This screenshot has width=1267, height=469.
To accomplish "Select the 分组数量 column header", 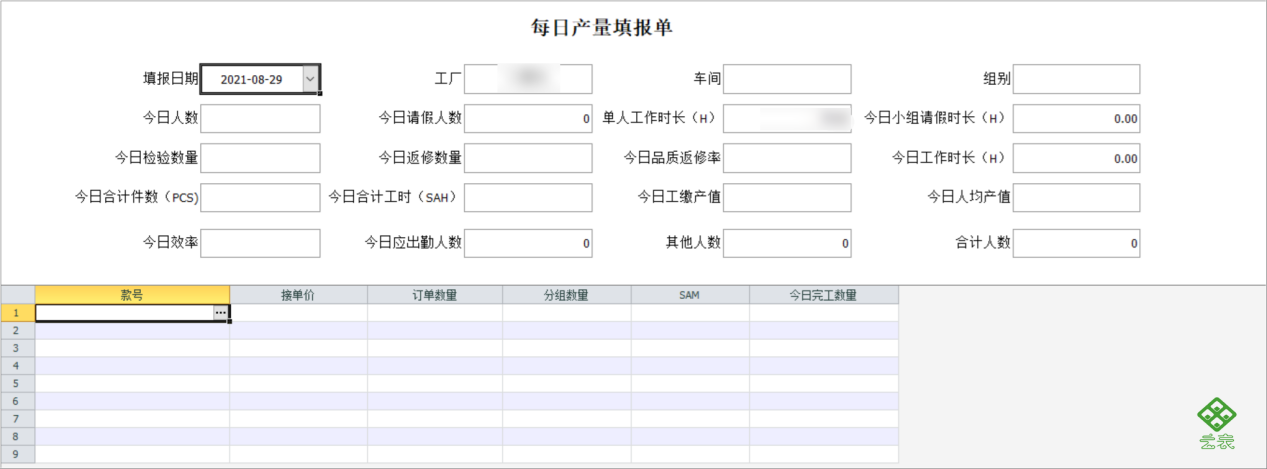I will 567,295.
